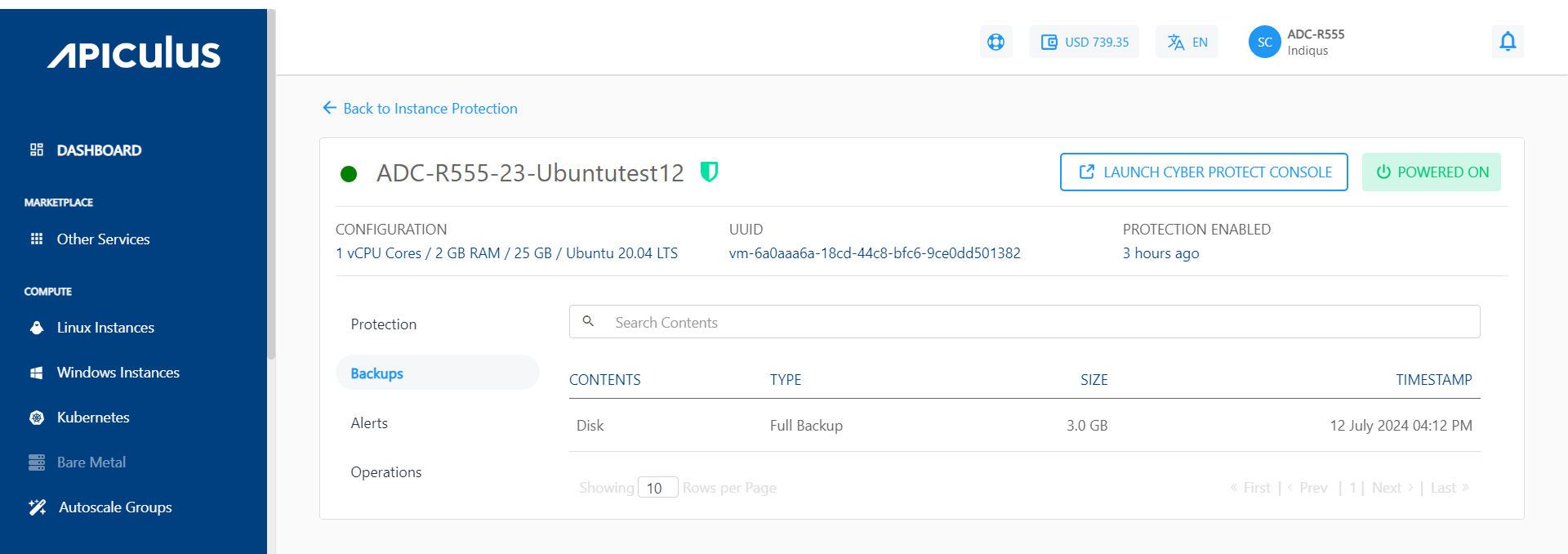Click the ADC-R555-23-Ubuntutest12 instance title
Image resolution: width=1568 pixels, height=554 pixels.
click(530, 173)
